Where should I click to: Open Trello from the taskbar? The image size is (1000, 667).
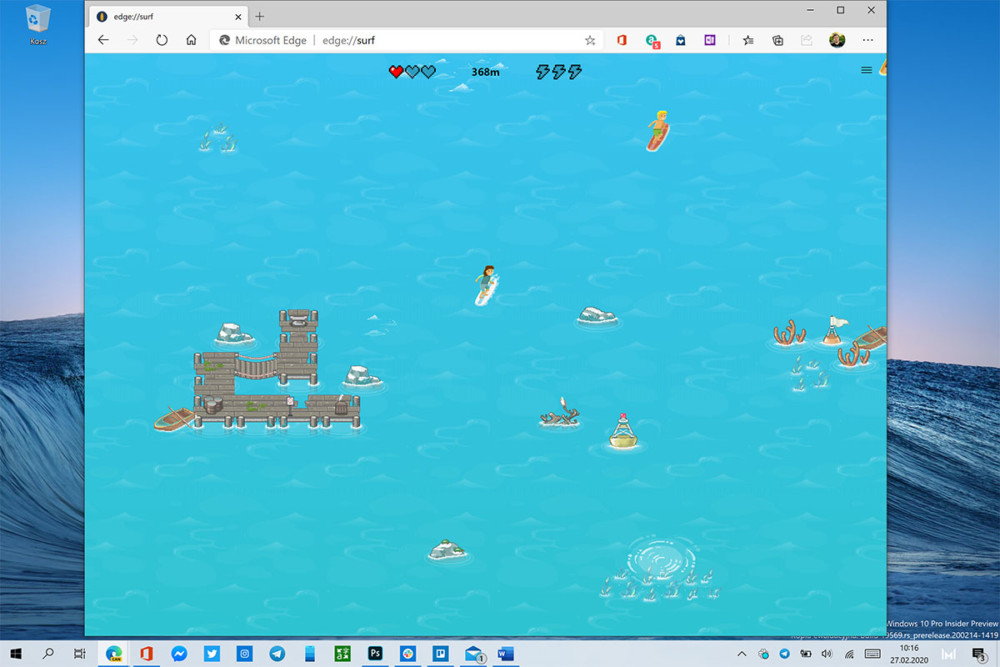(440, 654)
